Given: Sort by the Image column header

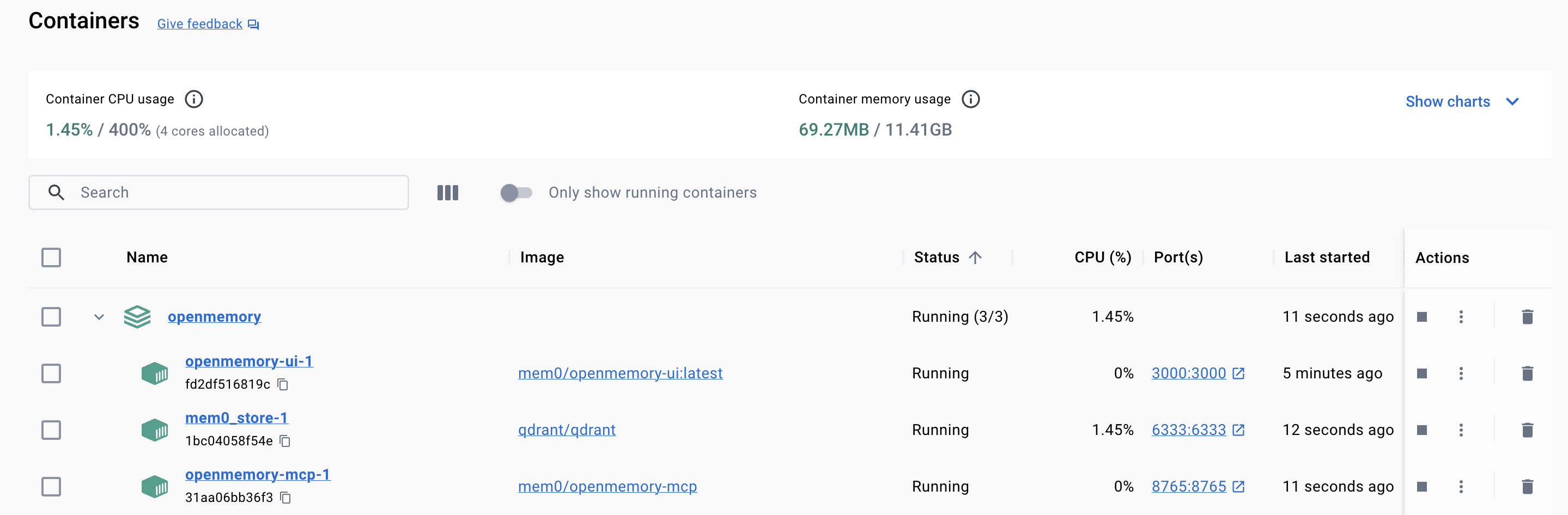Looking at the screenshot, I should [x=542, y=257].
